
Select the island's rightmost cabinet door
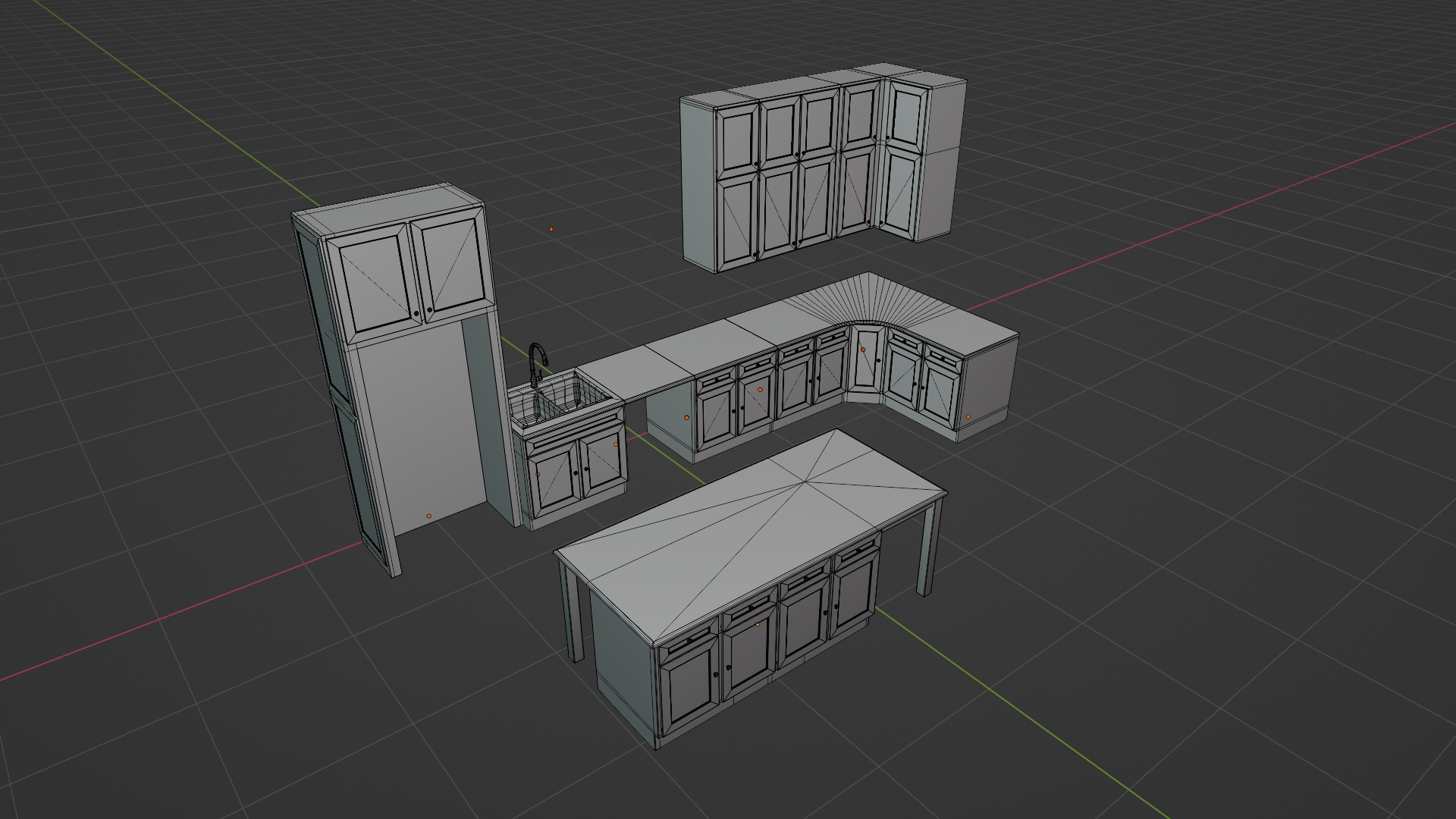[855, 595]
